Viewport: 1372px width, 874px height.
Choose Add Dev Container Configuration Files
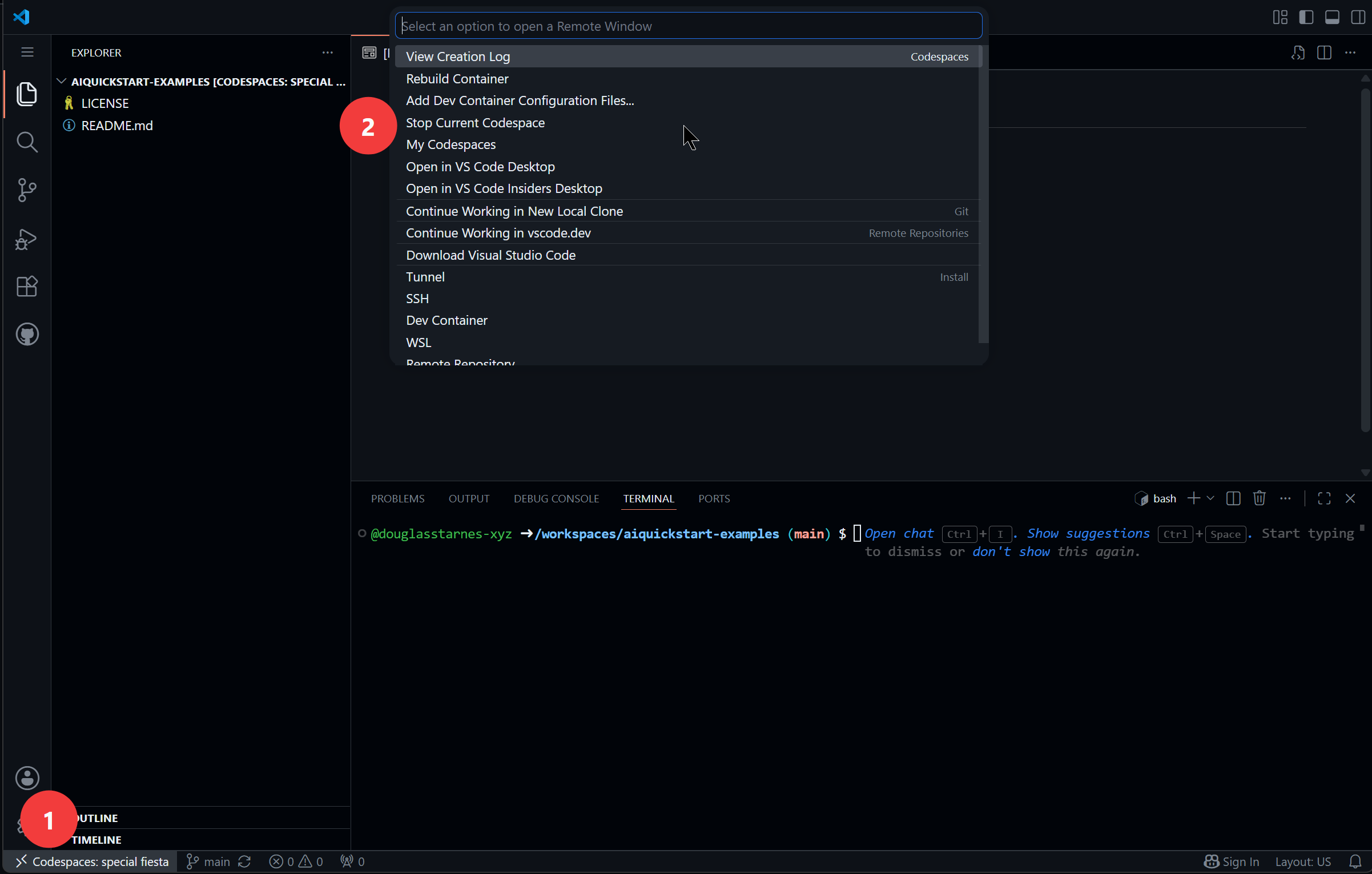coord(687,100)
